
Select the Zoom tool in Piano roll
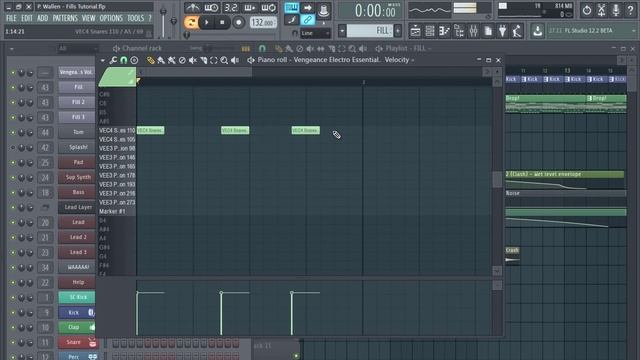[224, 60]
